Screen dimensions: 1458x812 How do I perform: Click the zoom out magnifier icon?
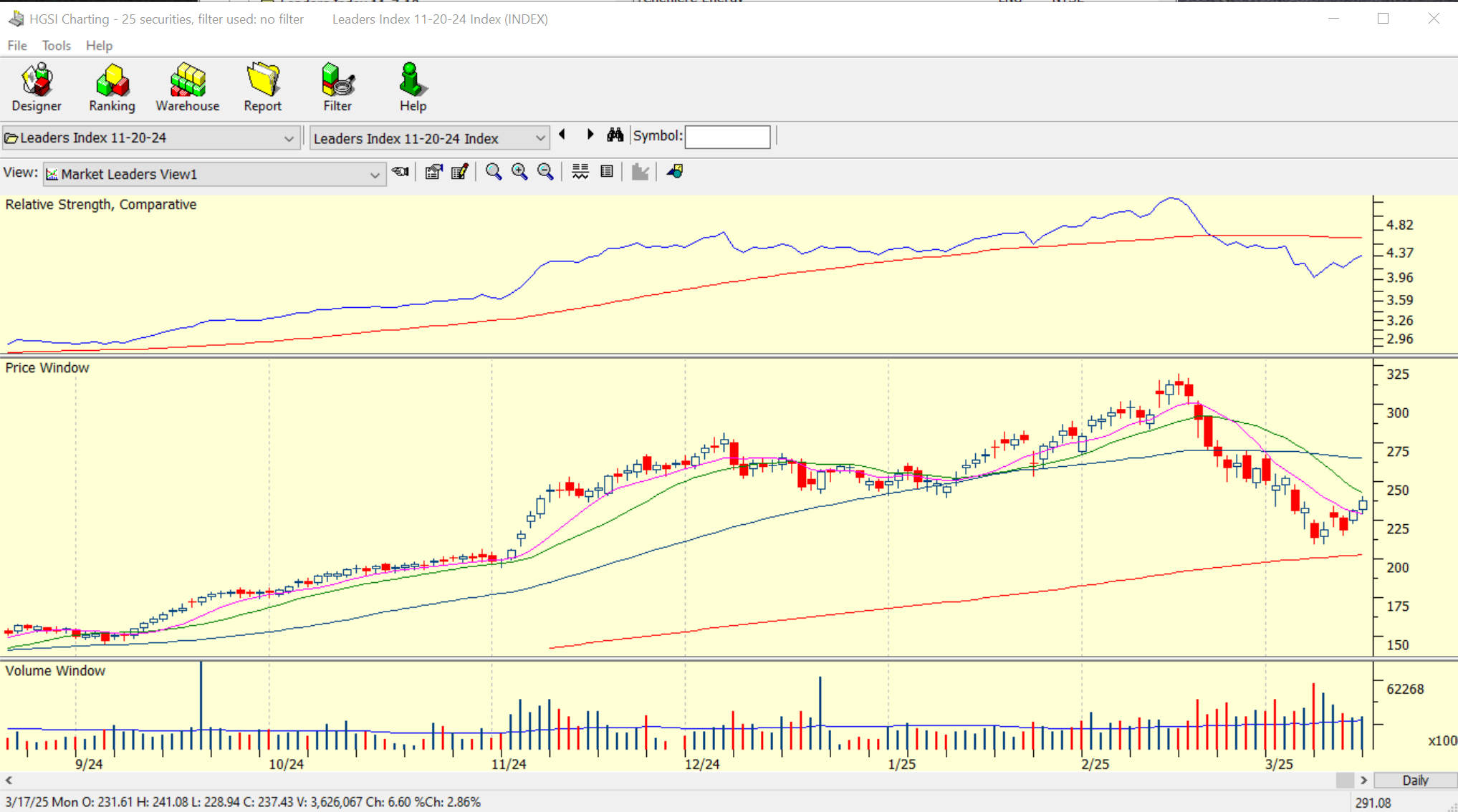point(545,172)
